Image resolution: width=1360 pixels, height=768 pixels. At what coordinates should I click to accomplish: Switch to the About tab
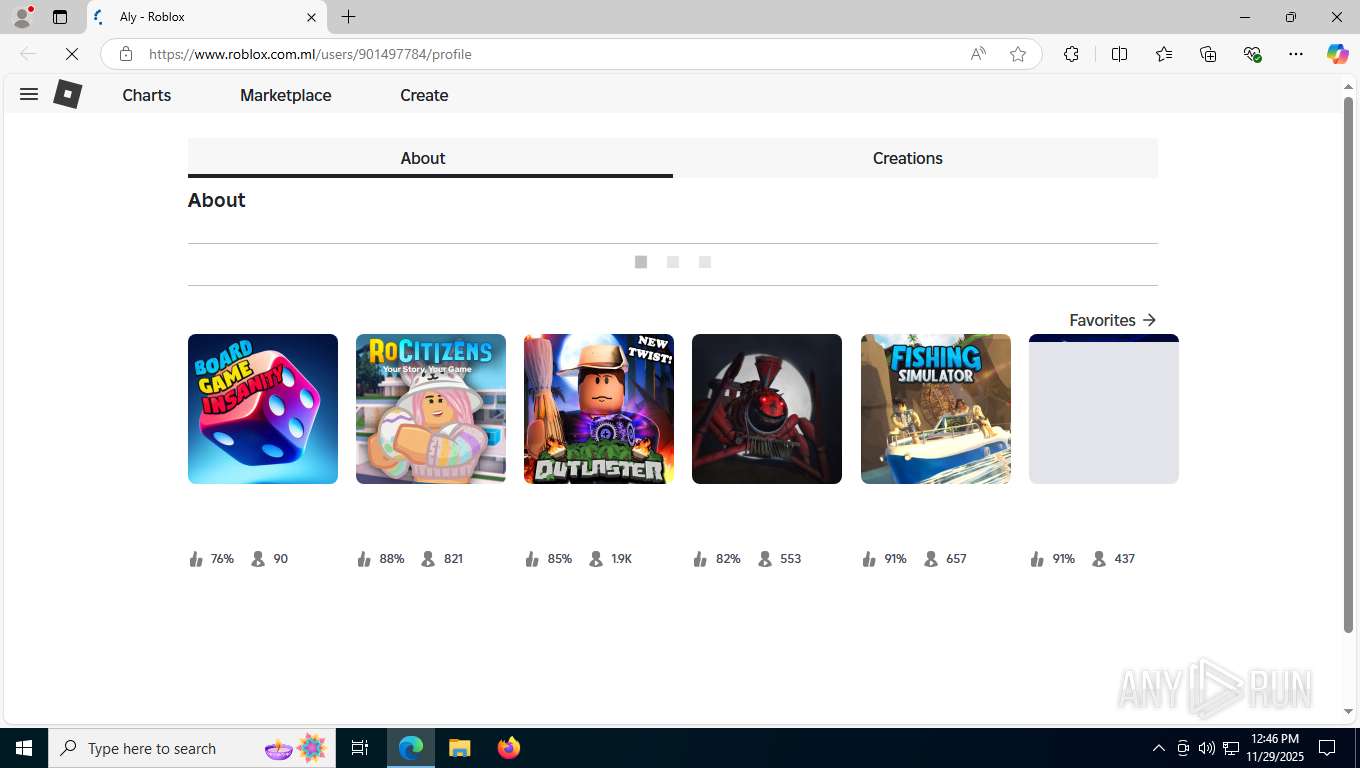pyautogui.click(x=430, y=158)
